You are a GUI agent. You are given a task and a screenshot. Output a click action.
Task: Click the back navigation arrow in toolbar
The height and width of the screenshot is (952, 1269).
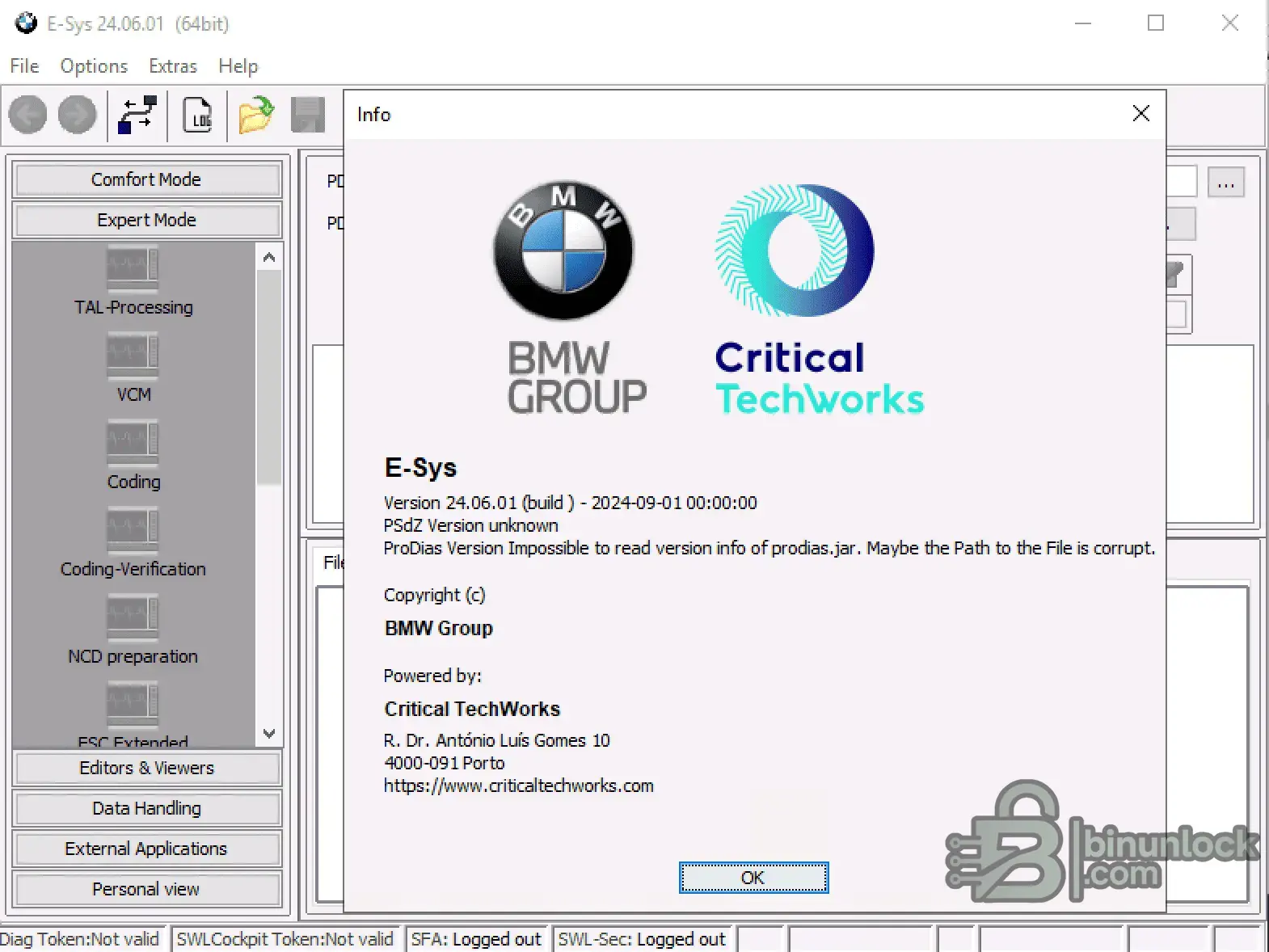click(x=27, y=115)
